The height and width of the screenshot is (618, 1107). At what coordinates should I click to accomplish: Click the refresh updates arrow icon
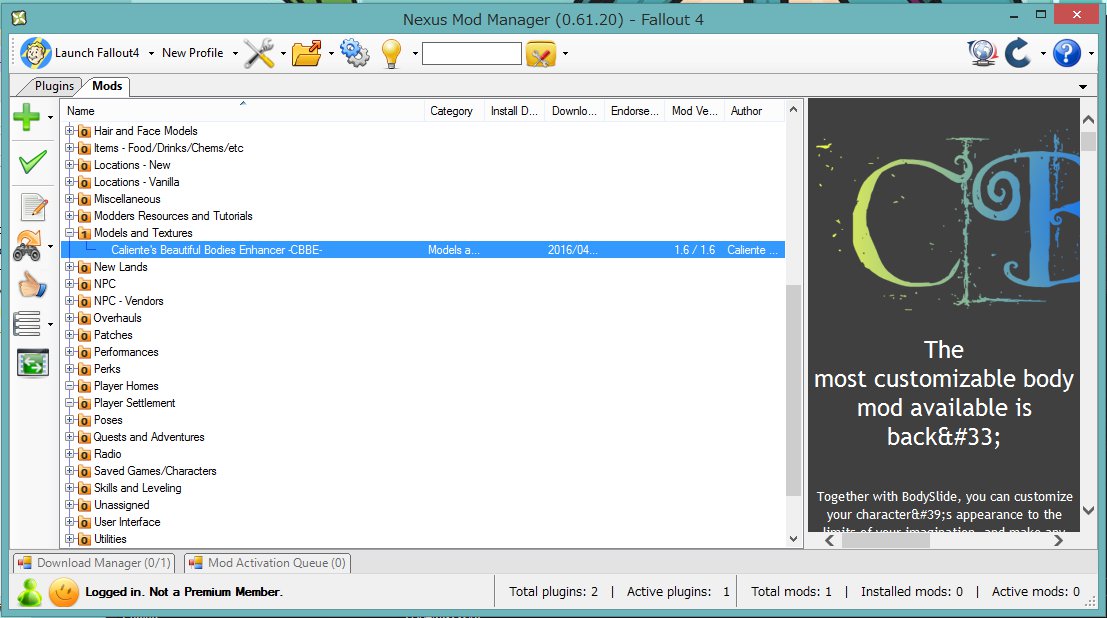(1018, 53)
